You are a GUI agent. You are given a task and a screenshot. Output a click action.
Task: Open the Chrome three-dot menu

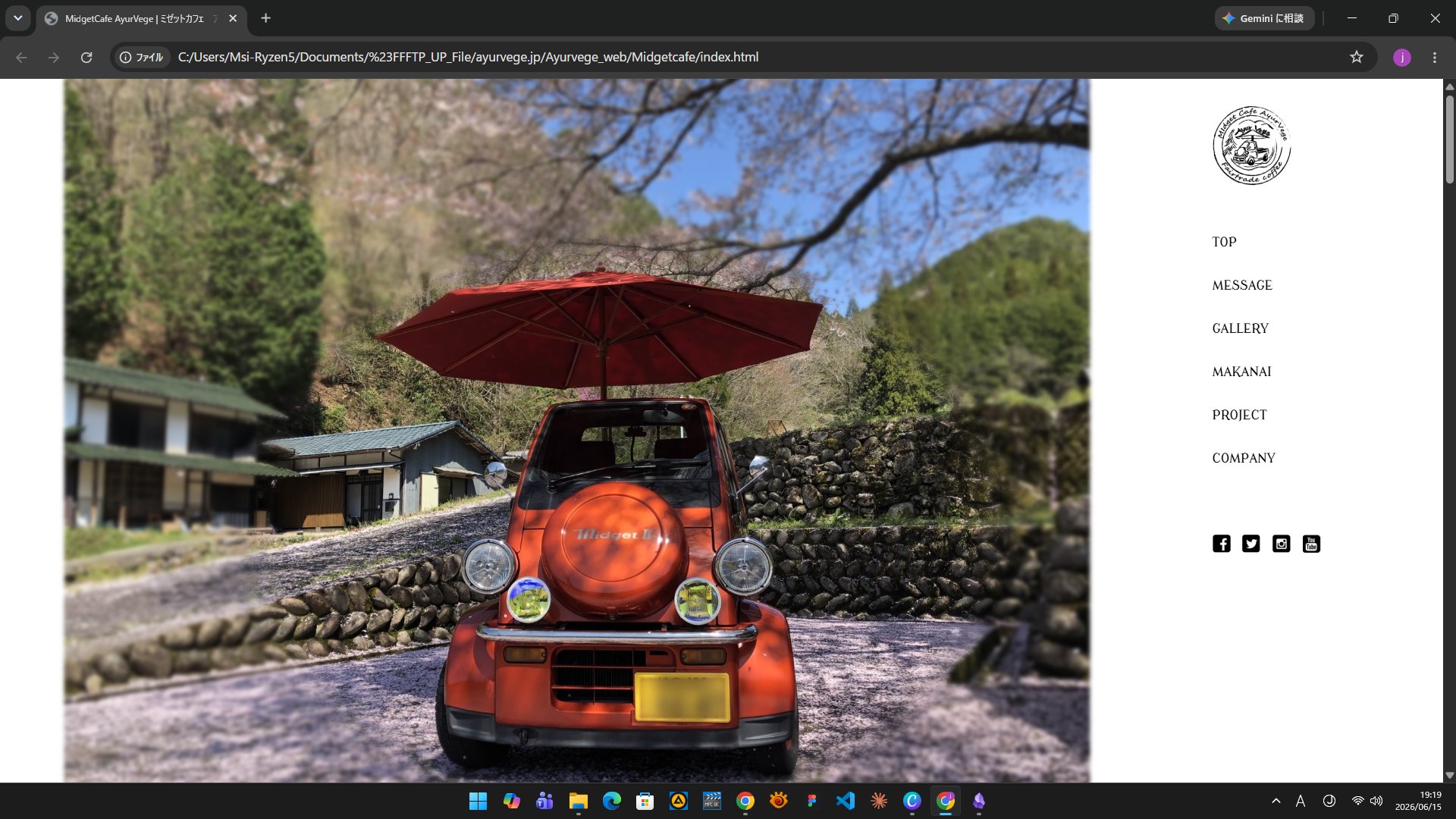coord(1434,57)
